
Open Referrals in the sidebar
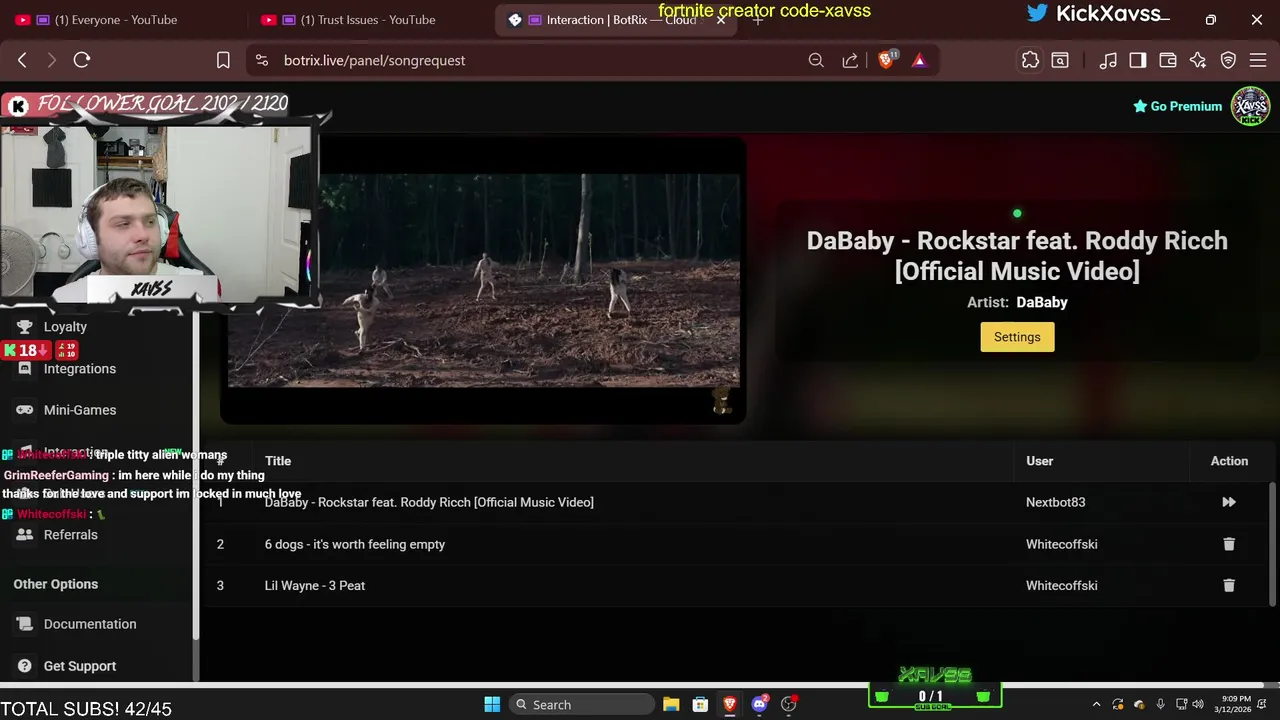tap(70, 535)
